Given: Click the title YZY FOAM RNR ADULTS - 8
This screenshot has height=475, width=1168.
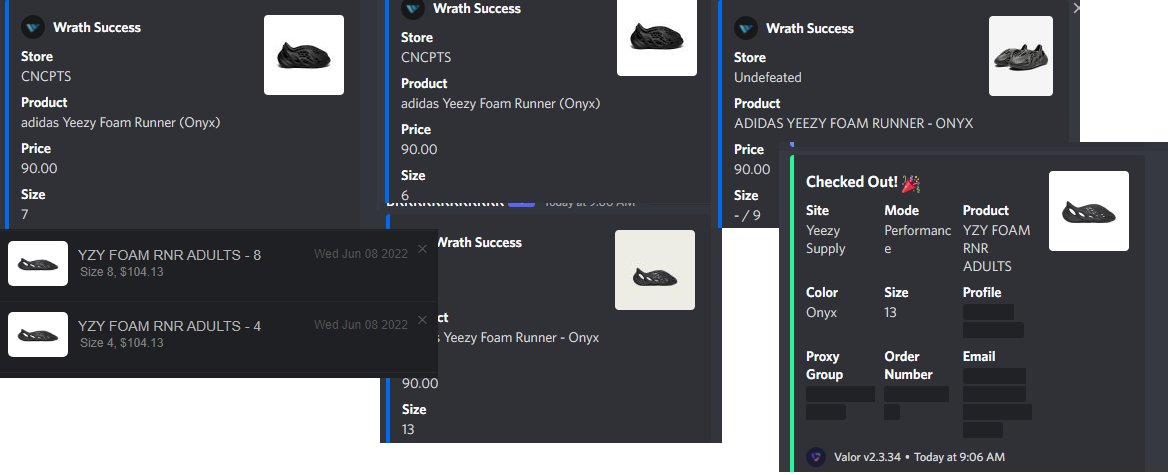Looking at the screenshot, I should coord(169,255).
